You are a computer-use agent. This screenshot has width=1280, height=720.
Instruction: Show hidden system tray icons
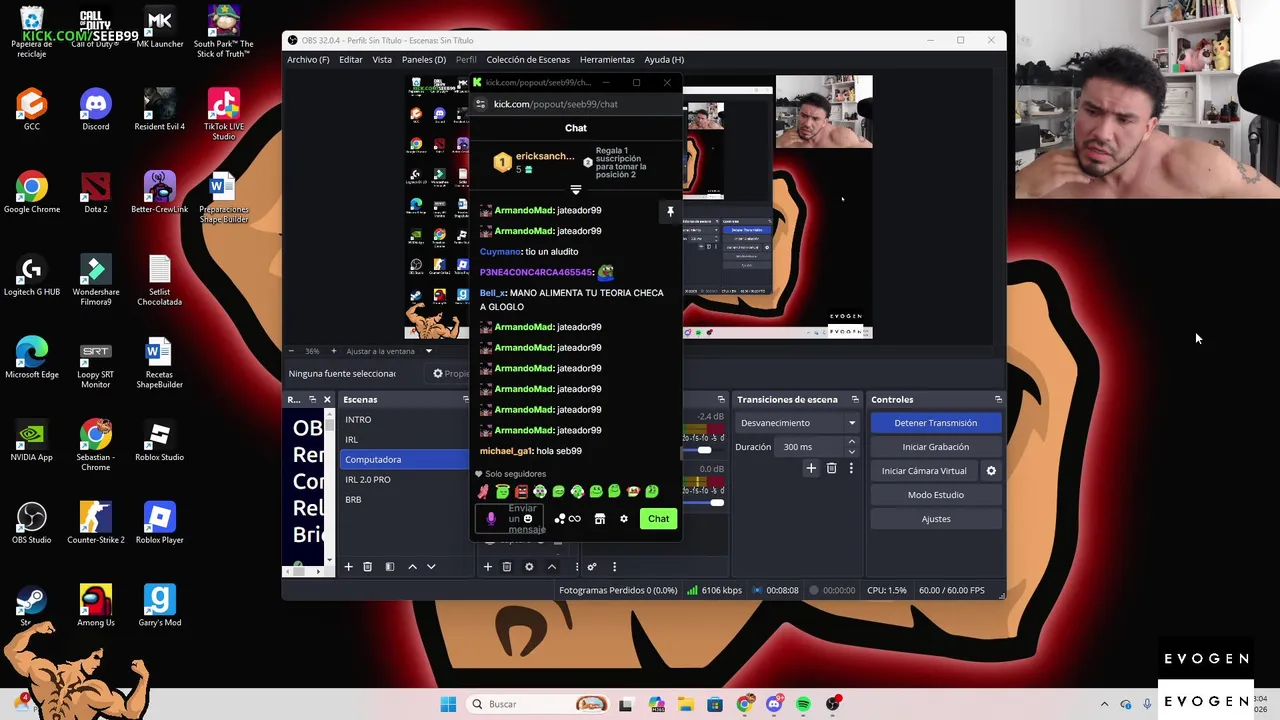point(1104,704)
